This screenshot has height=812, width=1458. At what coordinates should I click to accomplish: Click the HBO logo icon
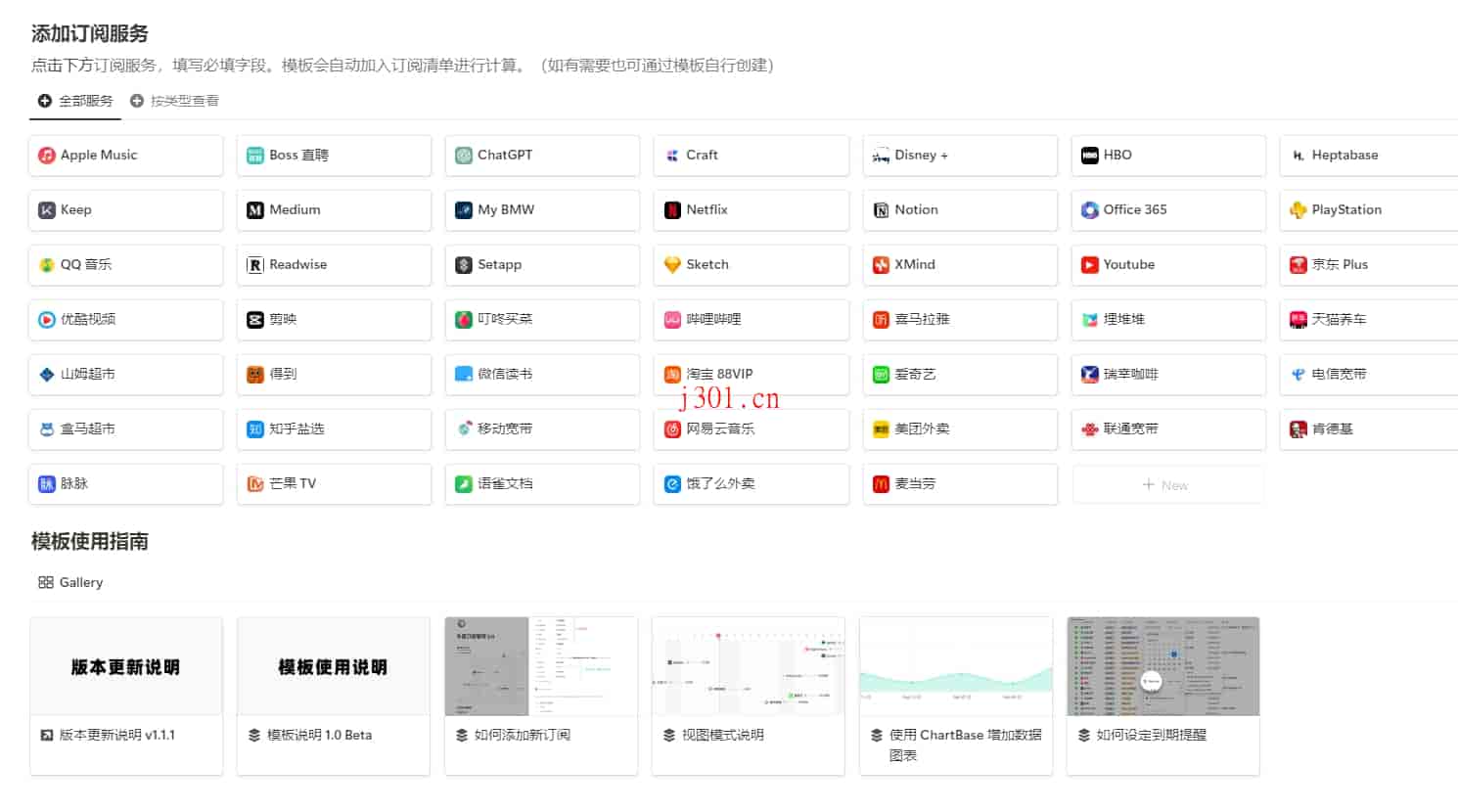(1089, 156)
